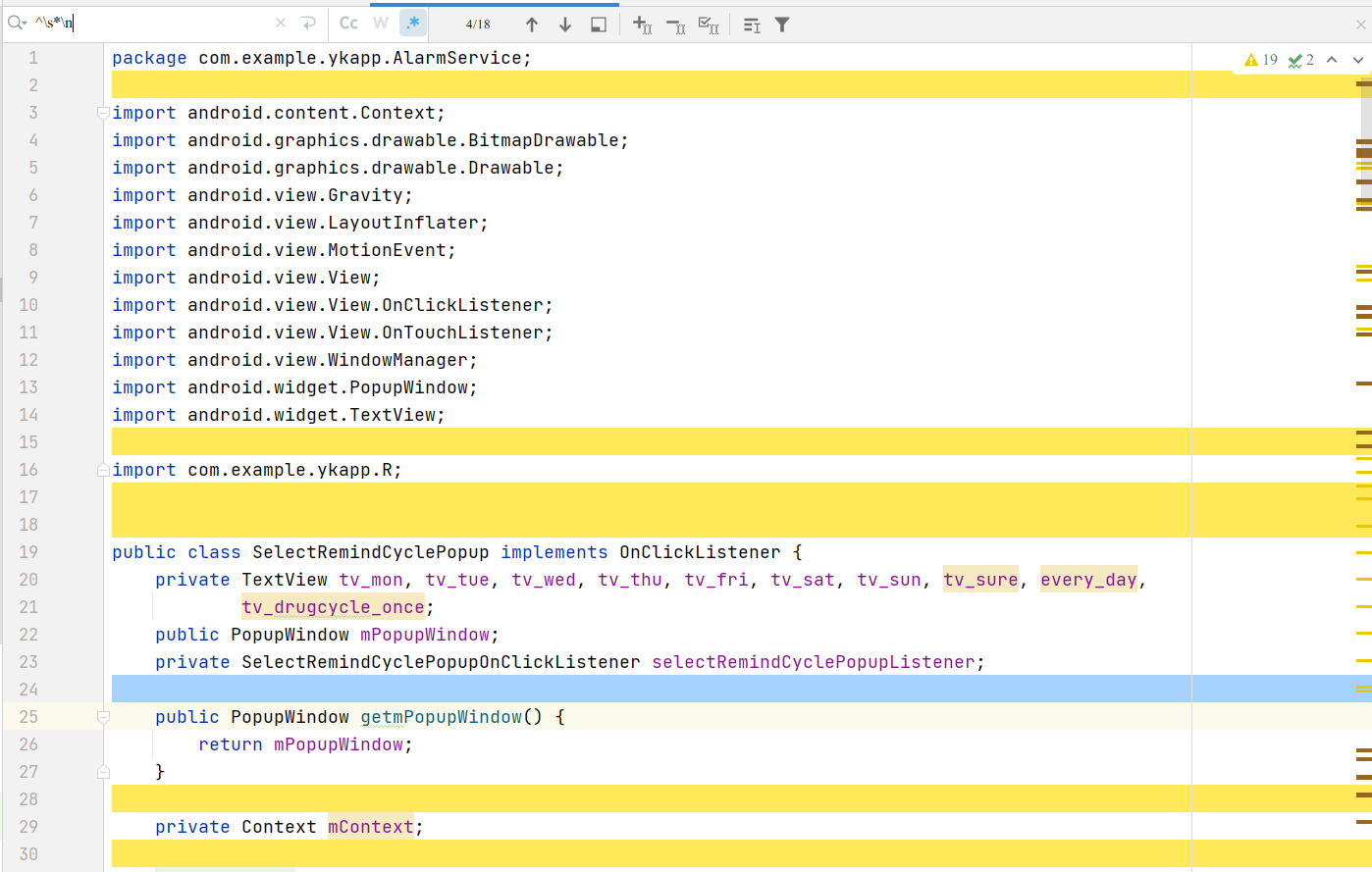Jump to previous highlighted error
Viewport: 1372px width, 872px height.
1332,60
